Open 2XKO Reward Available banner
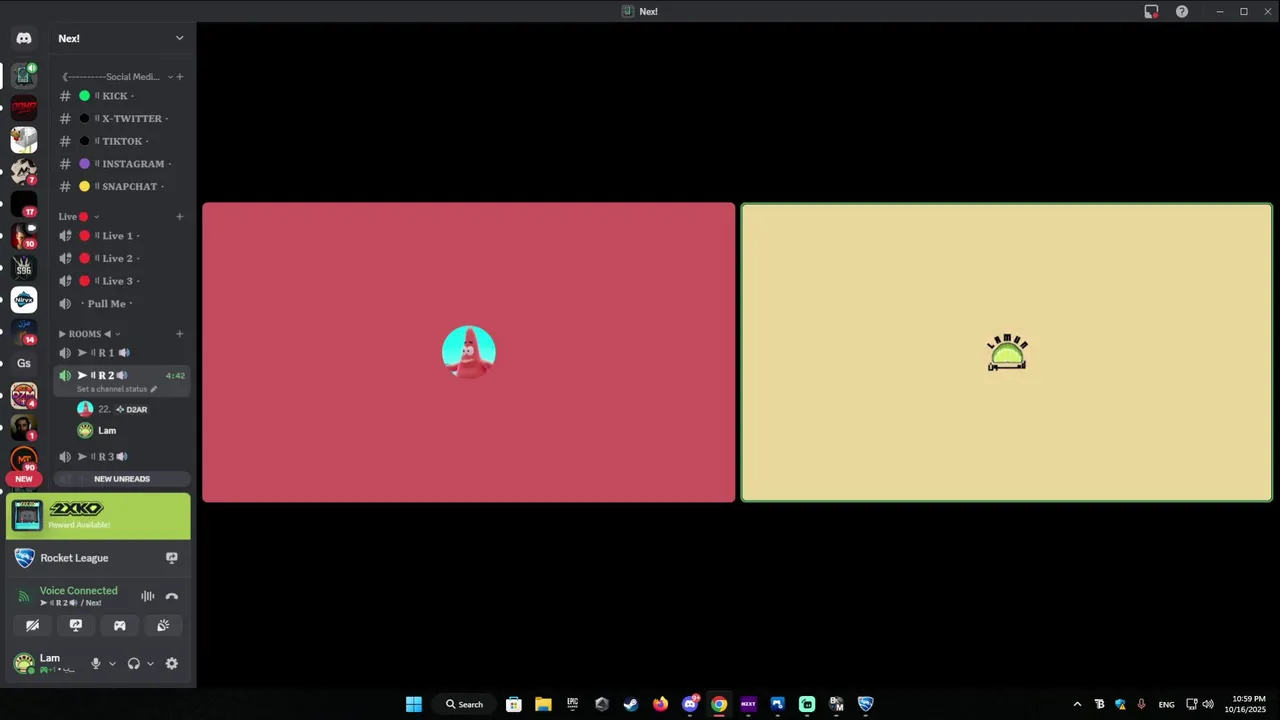1280x720 pixels. pos(98,516)
